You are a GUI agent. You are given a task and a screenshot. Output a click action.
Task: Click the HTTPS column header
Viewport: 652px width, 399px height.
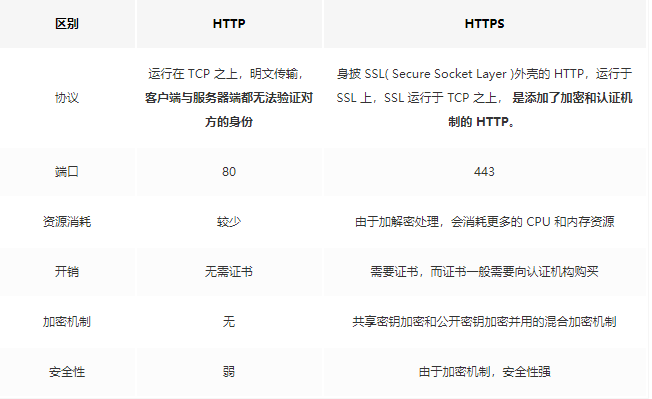(484, 24)
